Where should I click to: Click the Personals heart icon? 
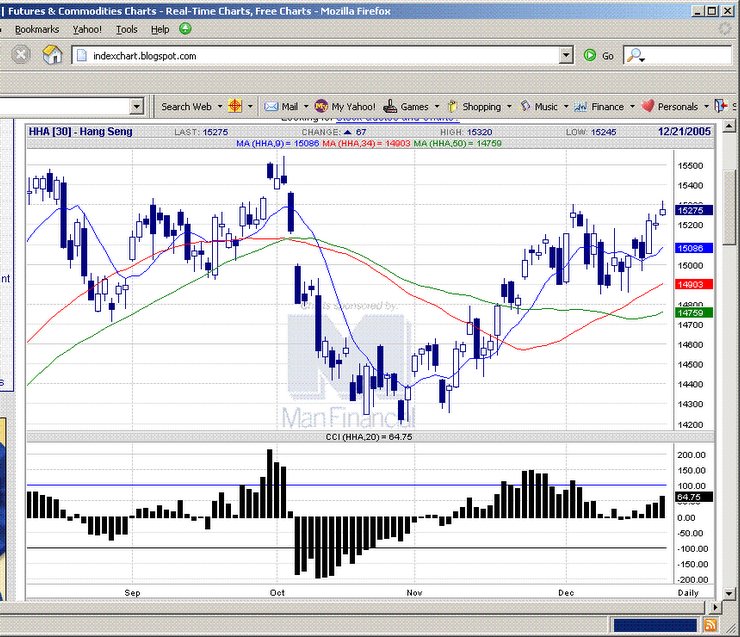coord(648,106)
